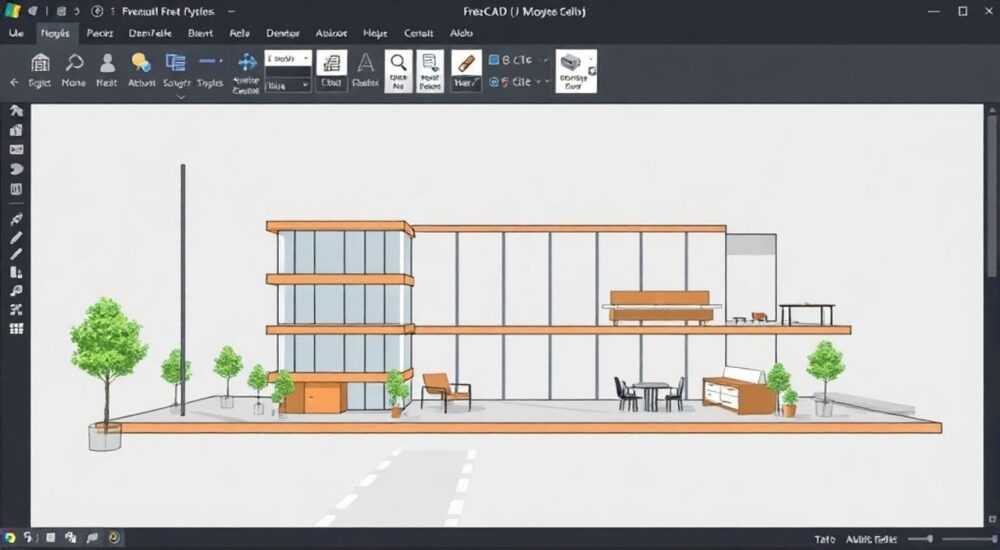The height and width of the screenshot is (550, 1000).
Task: Click the FrezCAD window title text
Action: point(524,11)
